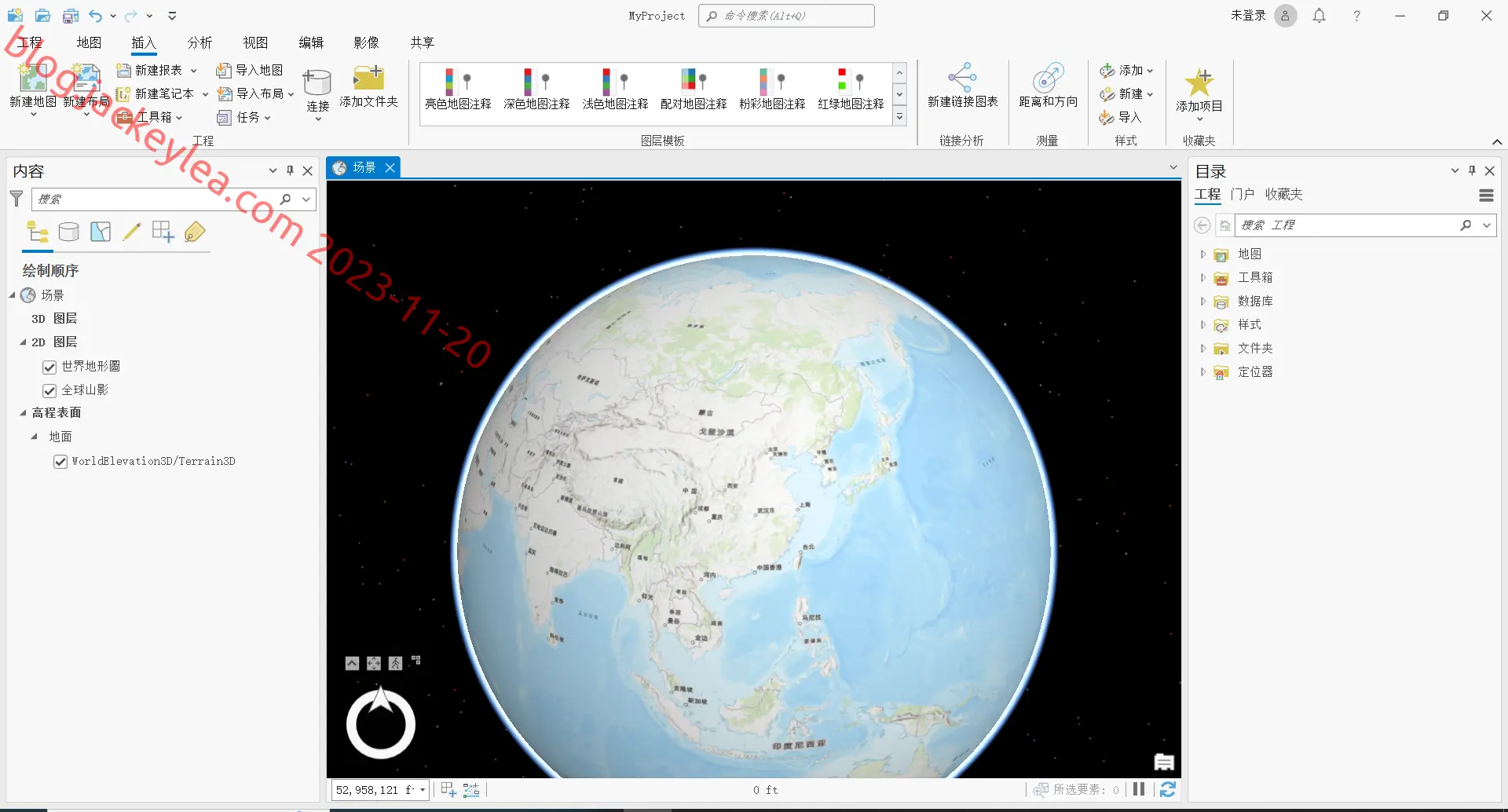Open the 分析 ribbon tab
This screenshot has height=812, width=1508.
[199, 42]
